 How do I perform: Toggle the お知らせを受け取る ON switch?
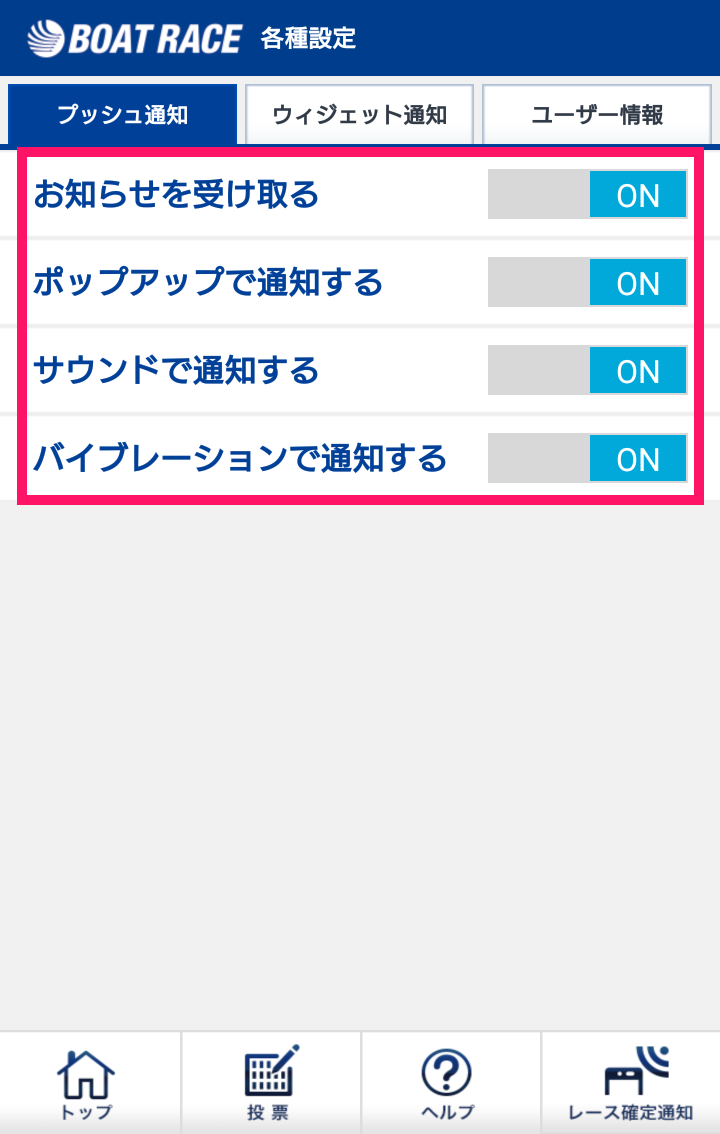click(x=587, y=195)
